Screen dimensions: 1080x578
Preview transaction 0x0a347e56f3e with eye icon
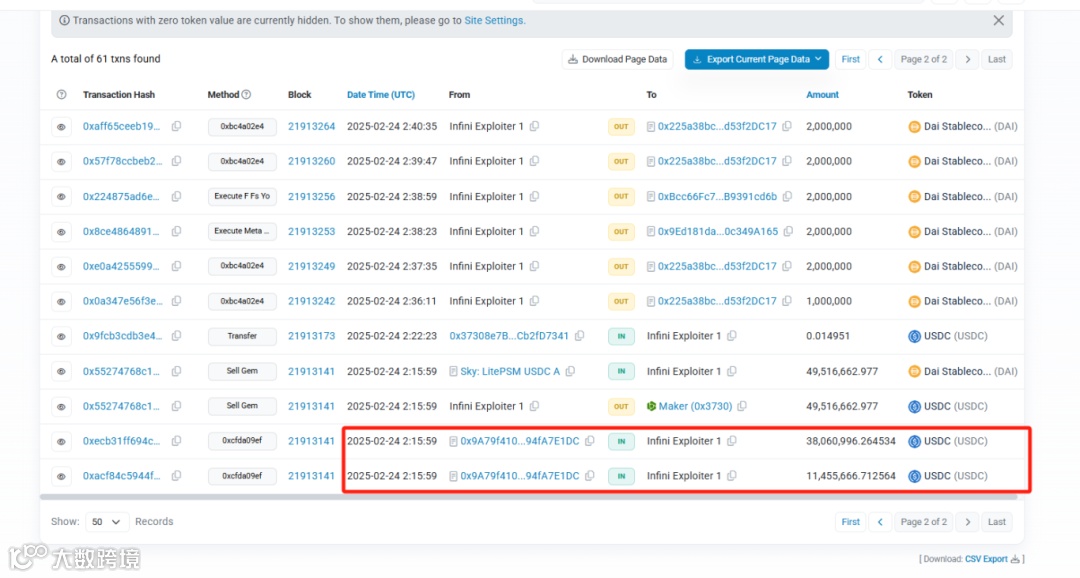tap(61, 301)
